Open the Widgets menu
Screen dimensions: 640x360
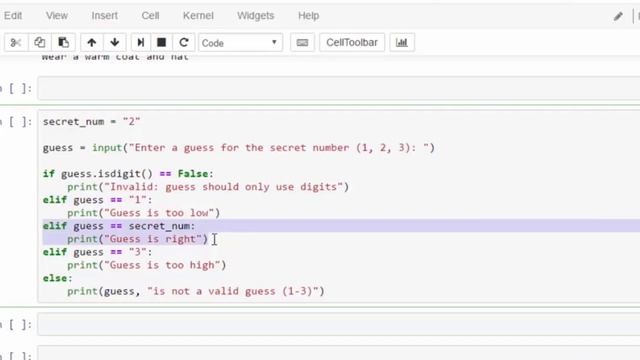pyautogui.click(x=256, y=16)
